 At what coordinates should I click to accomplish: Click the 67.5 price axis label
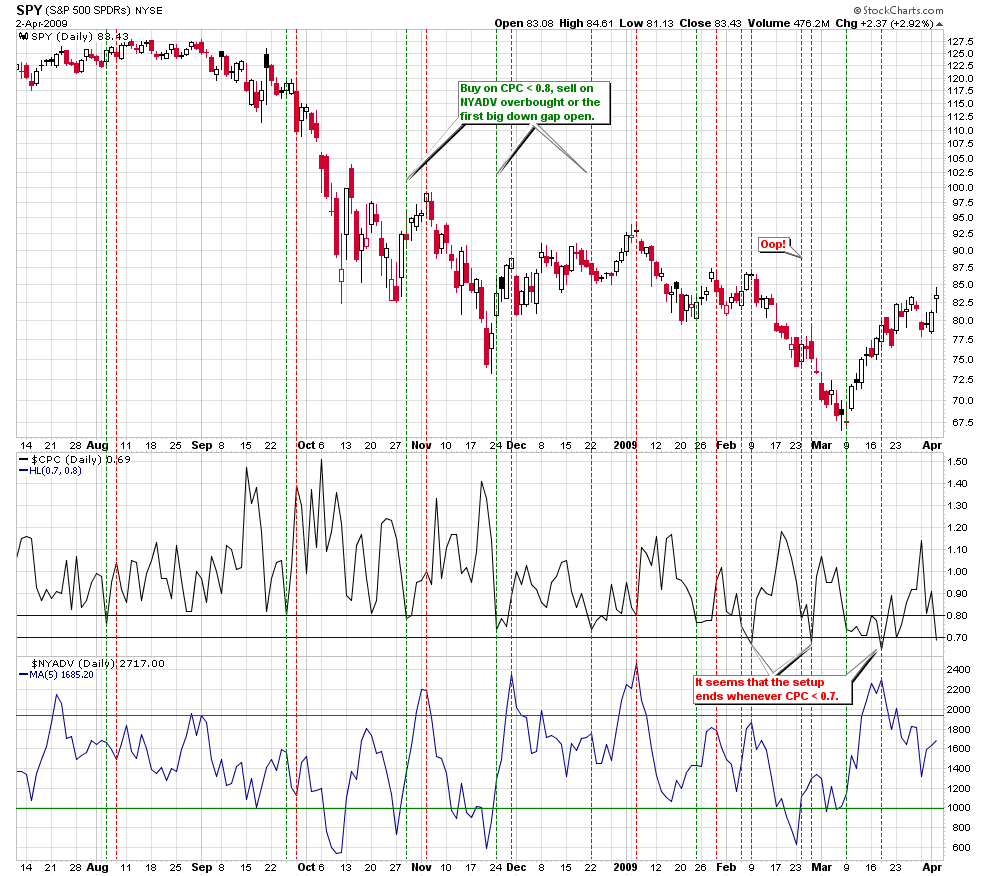[x=963, y=423]
